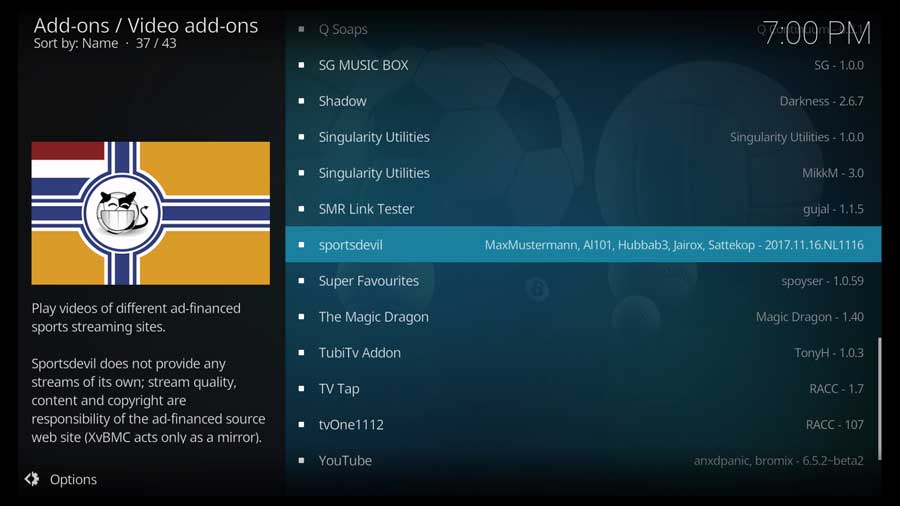Click the sportsdevil flag artwork thumbnail
This screenshot has width=900, height=506.
(x=150, y=213)
